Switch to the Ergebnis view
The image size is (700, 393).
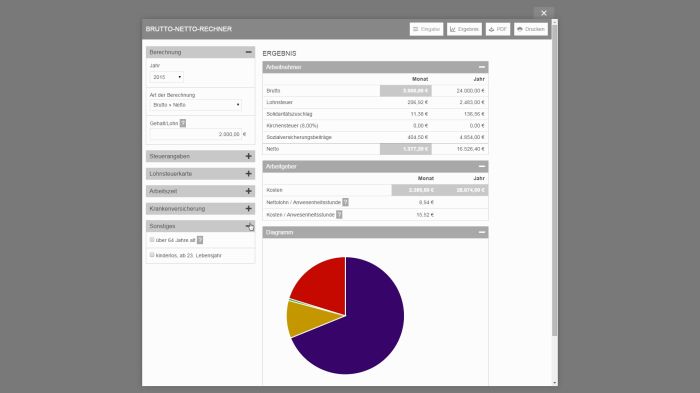464,29
